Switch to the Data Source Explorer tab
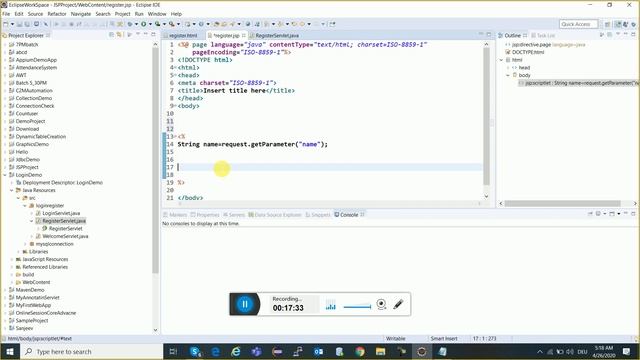 (x=278, y=215)
